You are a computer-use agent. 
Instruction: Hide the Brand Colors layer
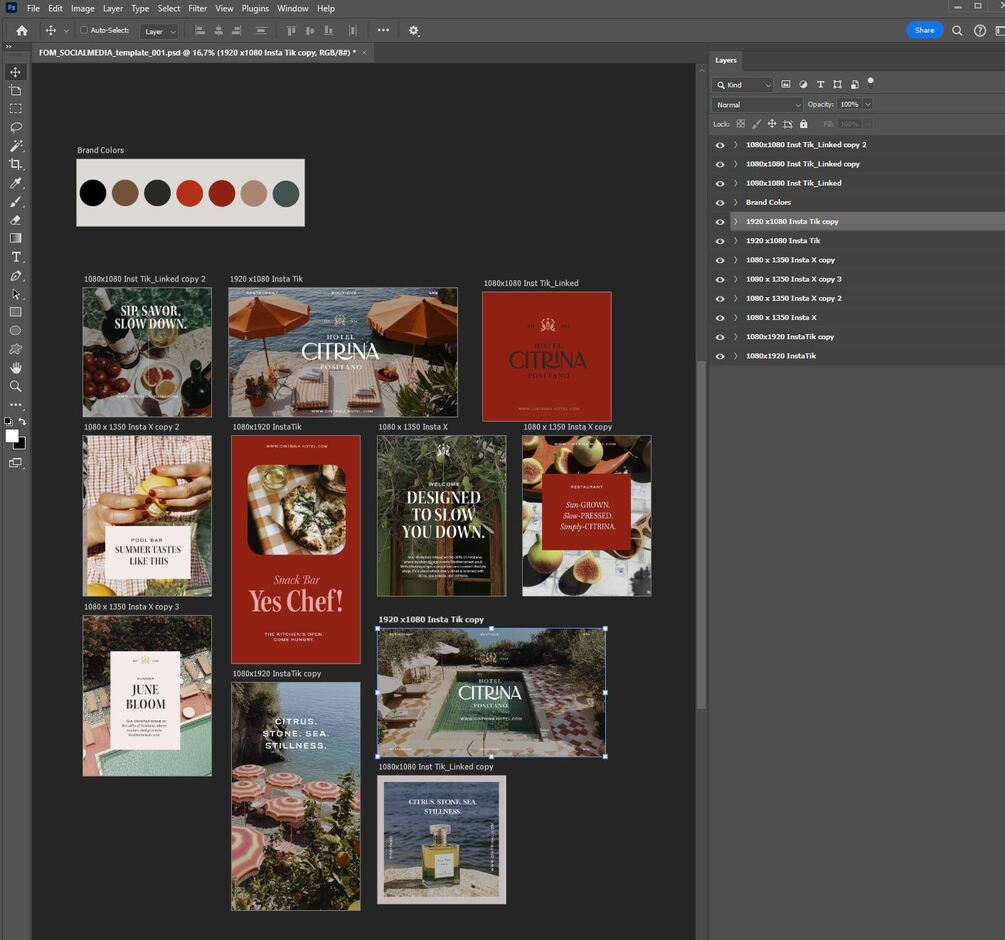click(719, 202)
